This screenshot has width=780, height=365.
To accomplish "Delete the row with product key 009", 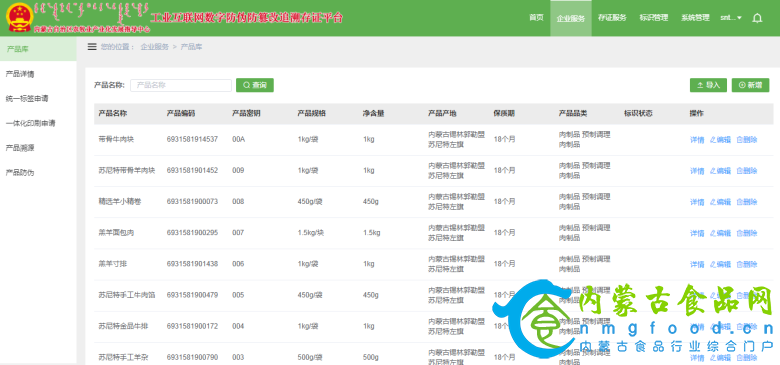I will click(x=747, y=171).
